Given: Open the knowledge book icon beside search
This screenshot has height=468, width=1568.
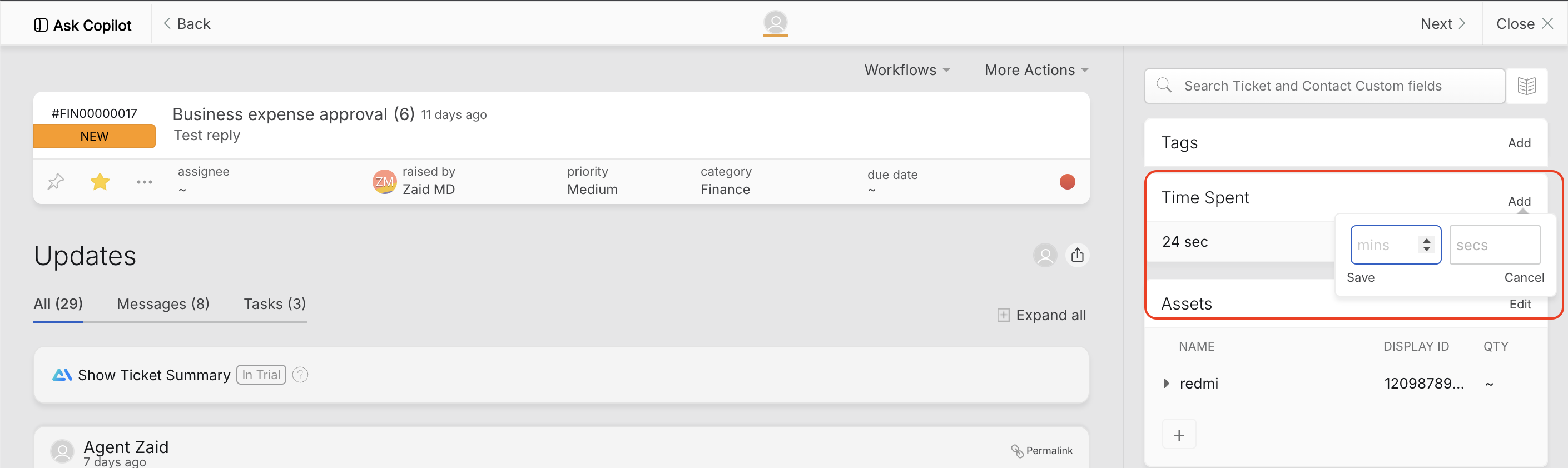Looking at the screenshot, I should pyautogui.click(x=1527, y=86).
